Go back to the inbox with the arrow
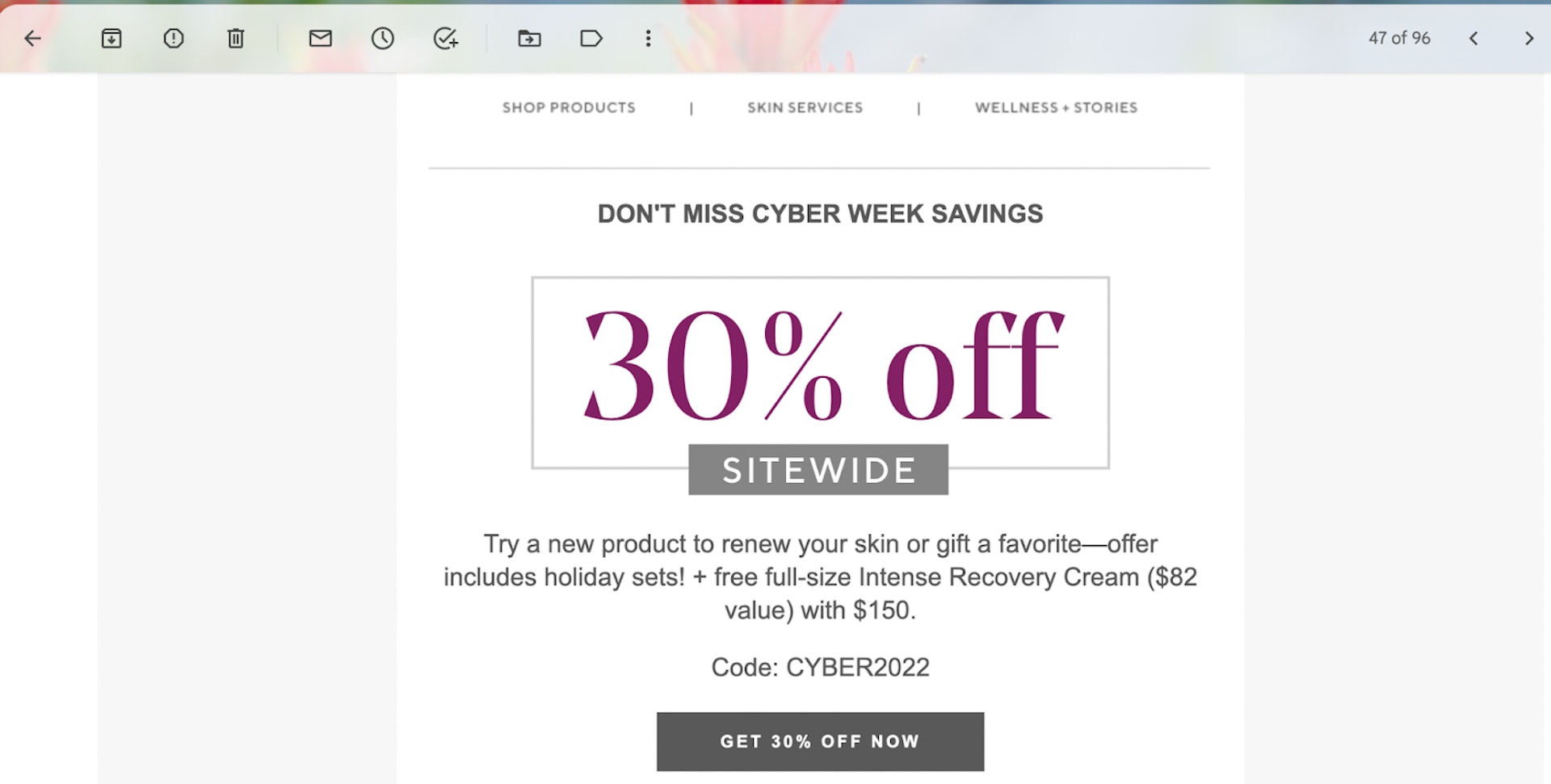 click(32, 38)
